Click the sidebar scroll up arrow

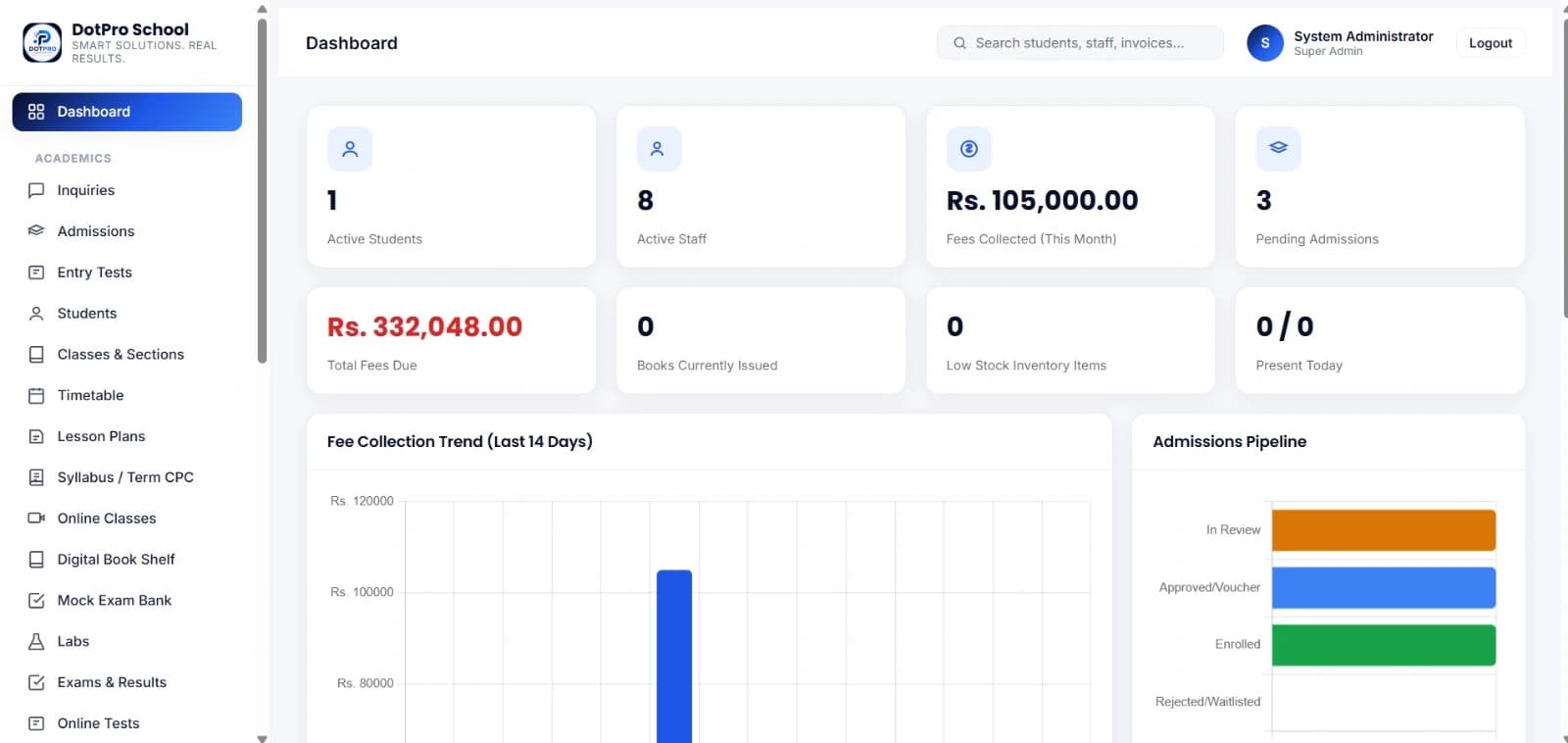262,9
